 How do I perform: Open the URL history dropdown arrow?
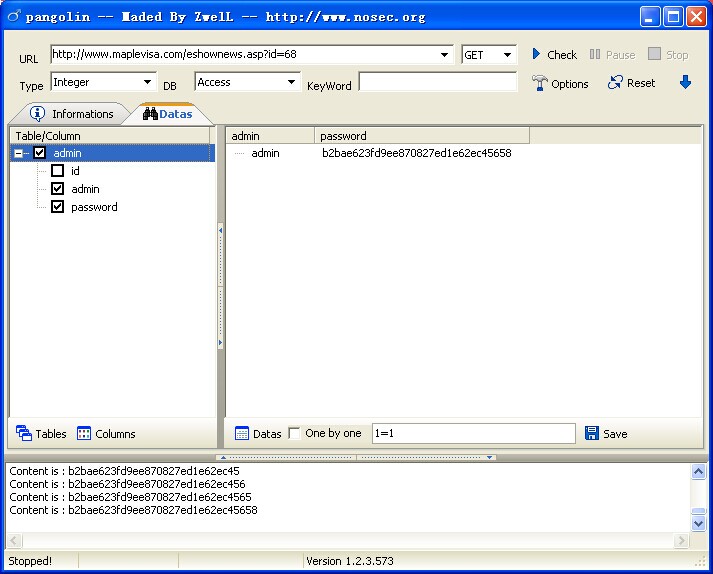(x=444, y=55)
